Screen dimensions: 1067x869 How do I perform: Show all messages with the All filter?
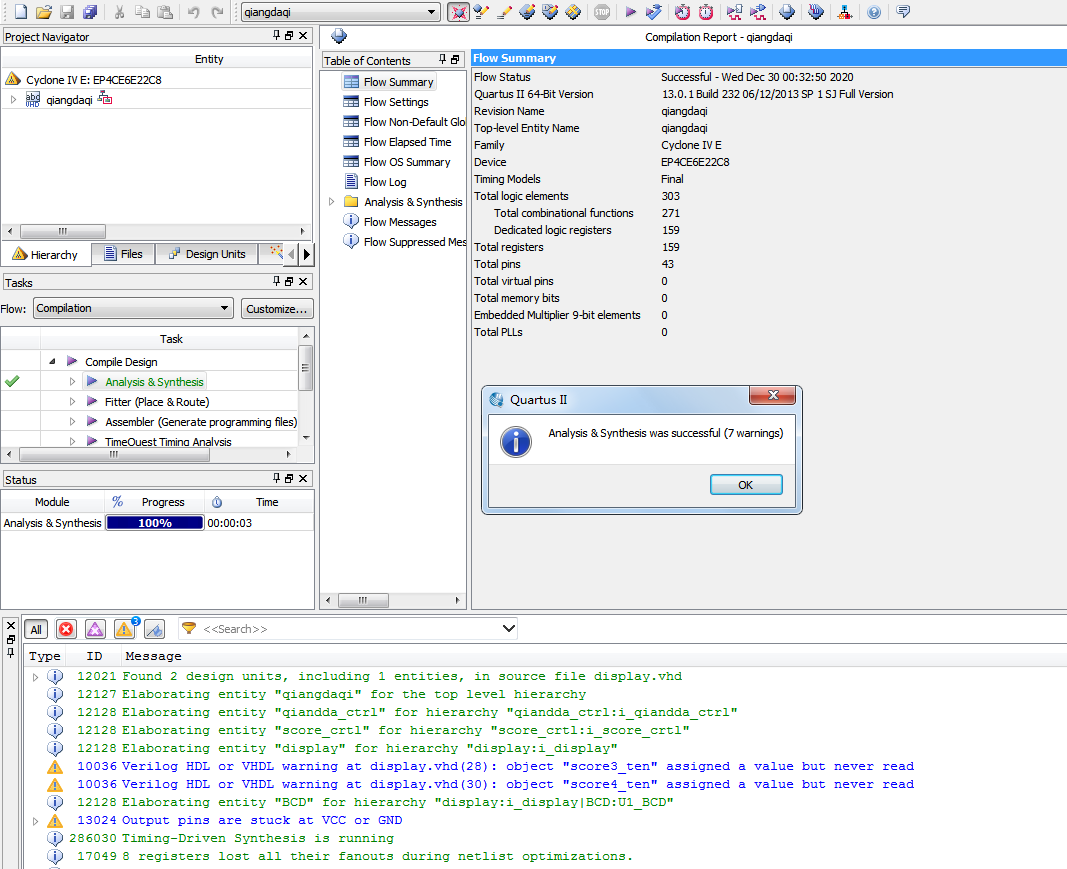(36, 629)
